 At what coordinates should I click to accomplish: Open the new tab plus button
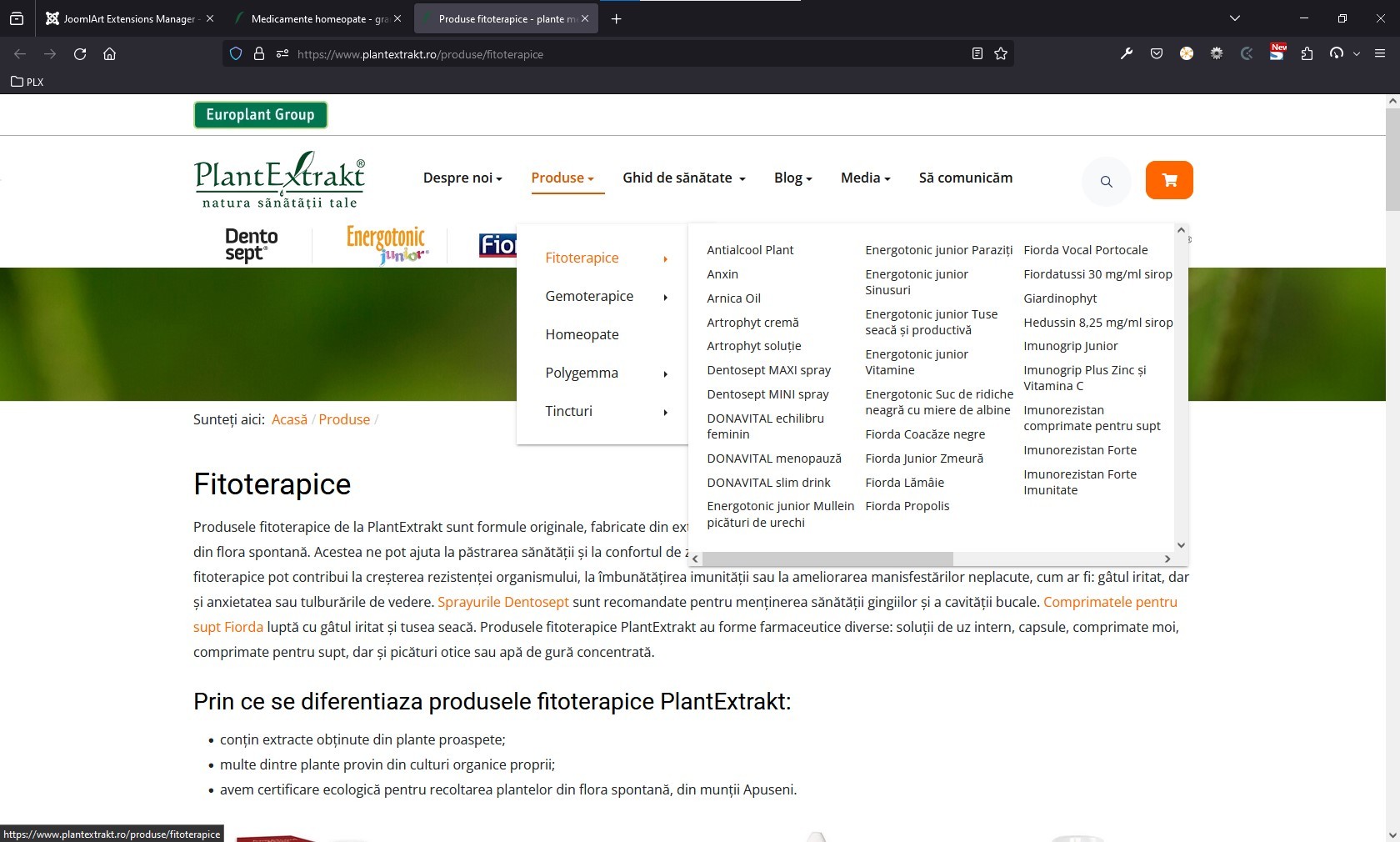(617, 19)
